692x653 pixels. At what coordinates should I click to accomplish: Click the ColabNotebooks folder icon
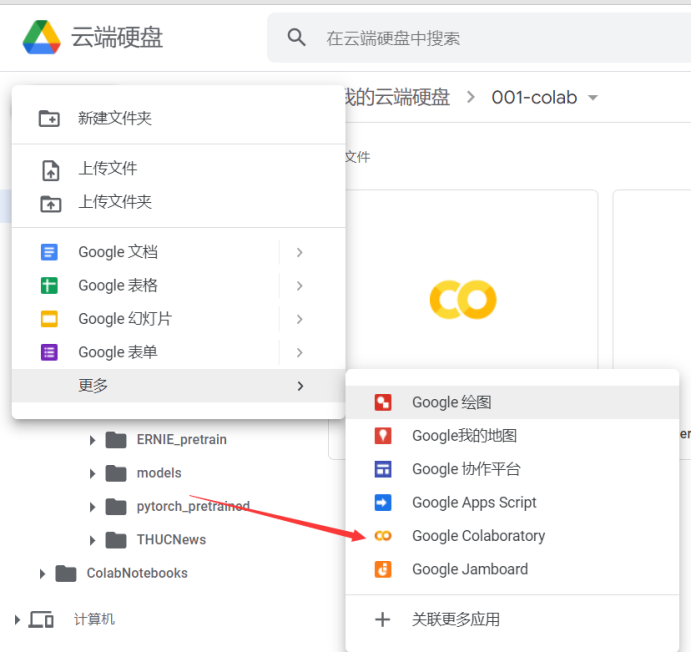coord(66,573)
